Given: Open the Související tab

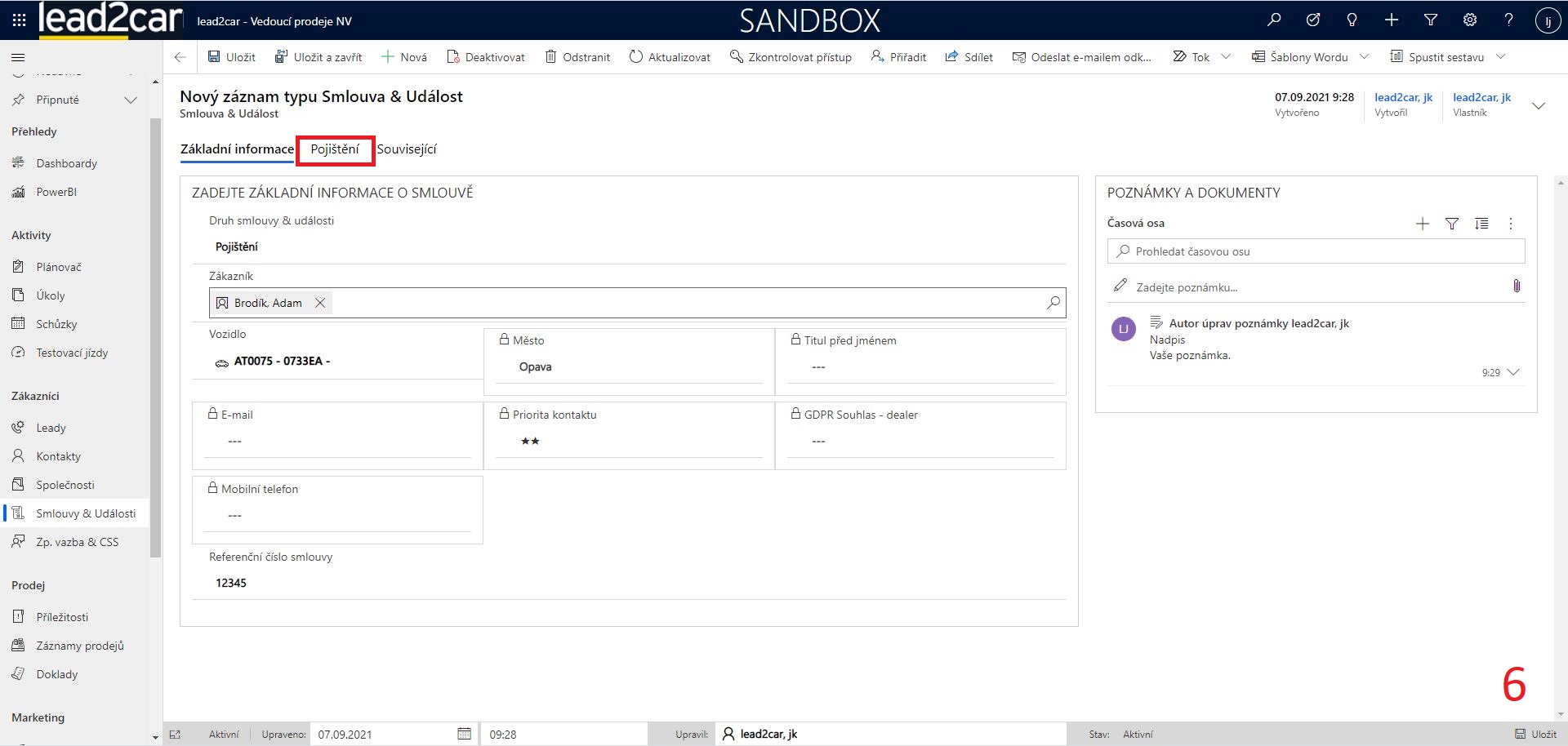Looking at the screenshot, I should click(407, 149).
